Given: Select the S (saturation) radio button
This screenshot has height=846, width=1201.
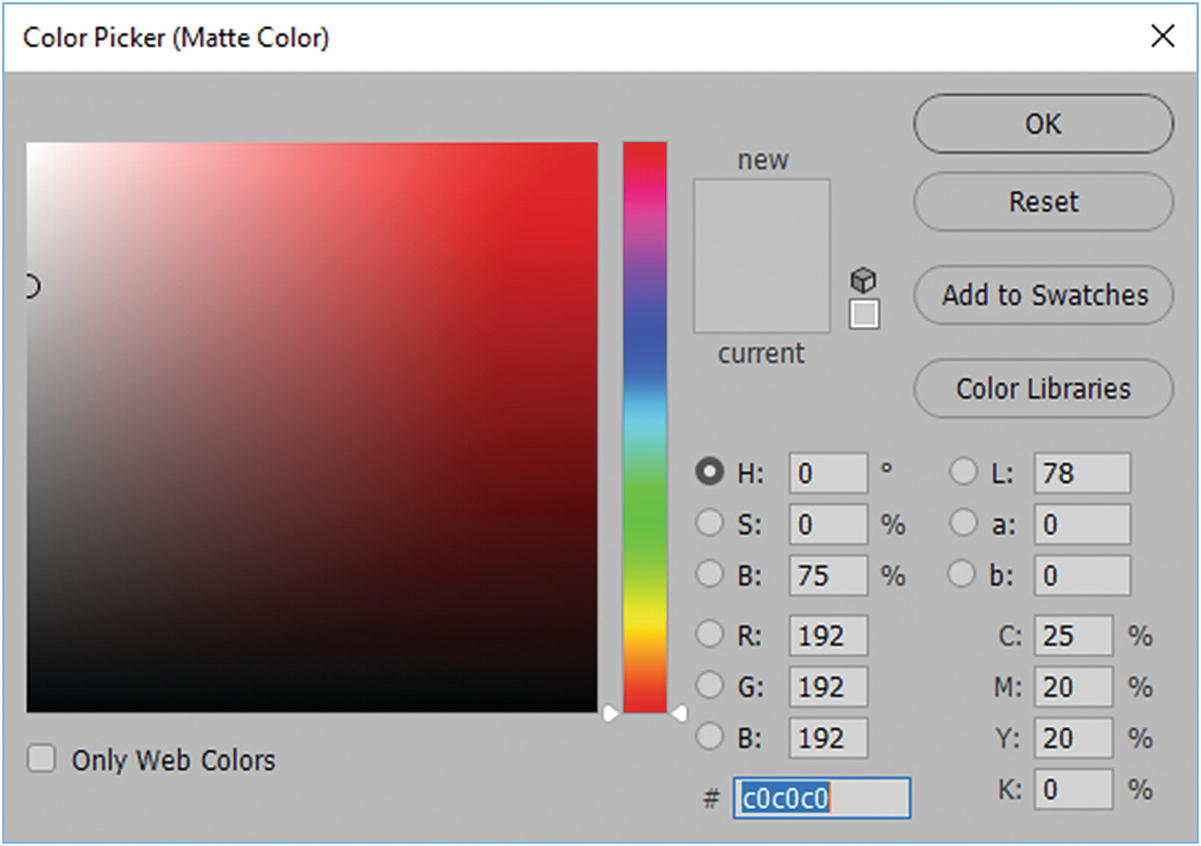Looking at the screenshot, I should point(710,524).
